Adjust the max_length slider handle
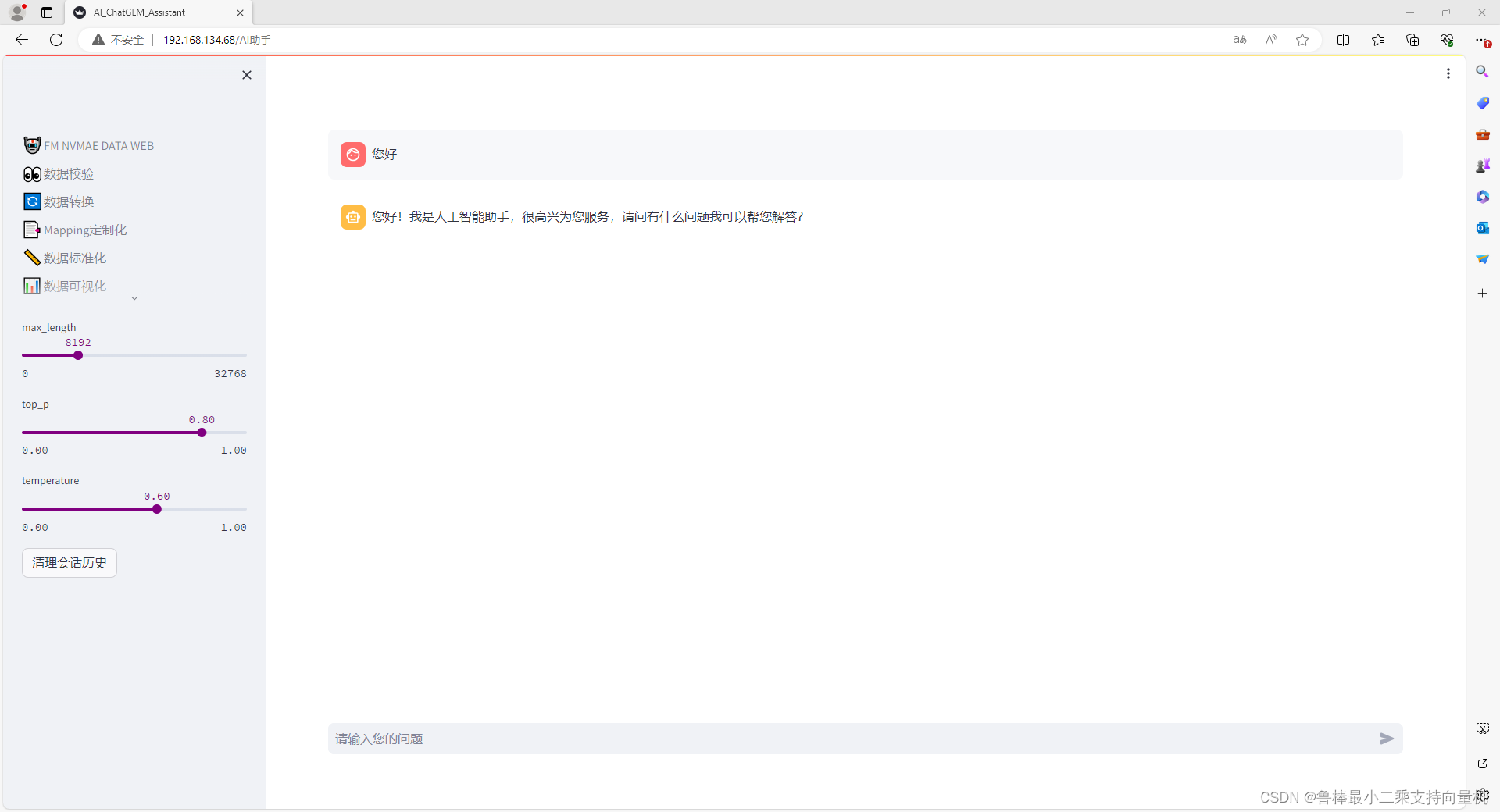Screen dimensions: 1500x812 tap(78, 355)
